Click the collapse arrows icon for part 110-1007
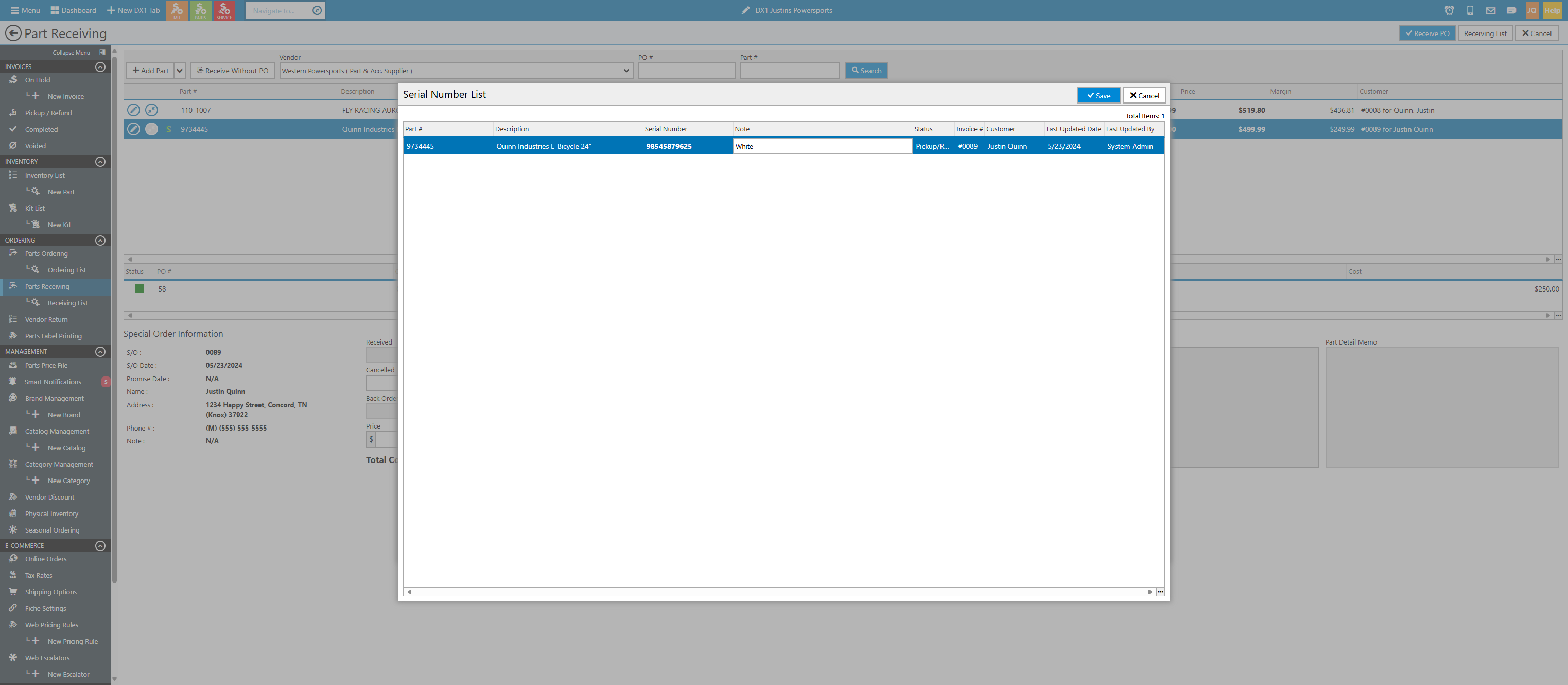1568x685 pixels. coord(151,110)
